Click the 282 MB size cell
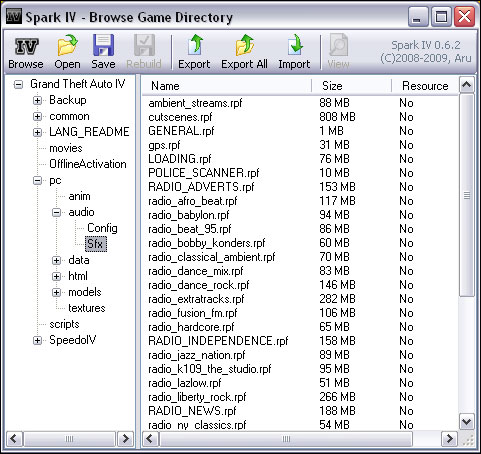Image resolution: width=481 pixels, height=454 pixels. pyautogui.click(x=337, y=299)
